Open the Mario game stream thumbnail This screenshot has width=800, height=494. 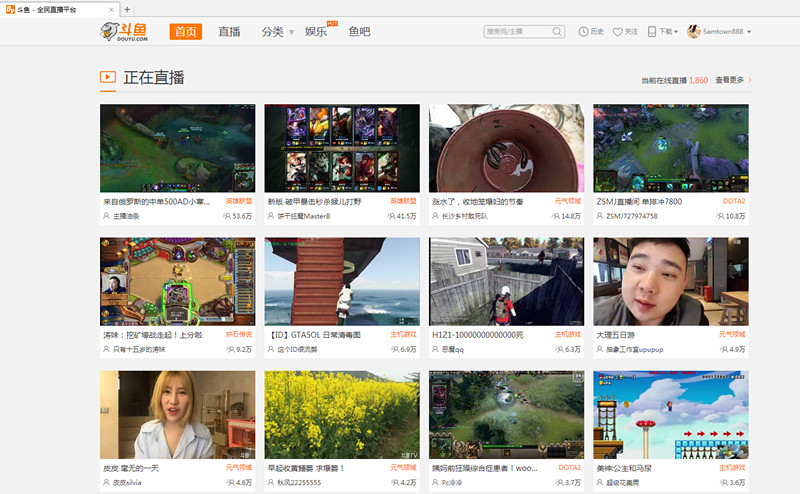(x=671, y=414)
